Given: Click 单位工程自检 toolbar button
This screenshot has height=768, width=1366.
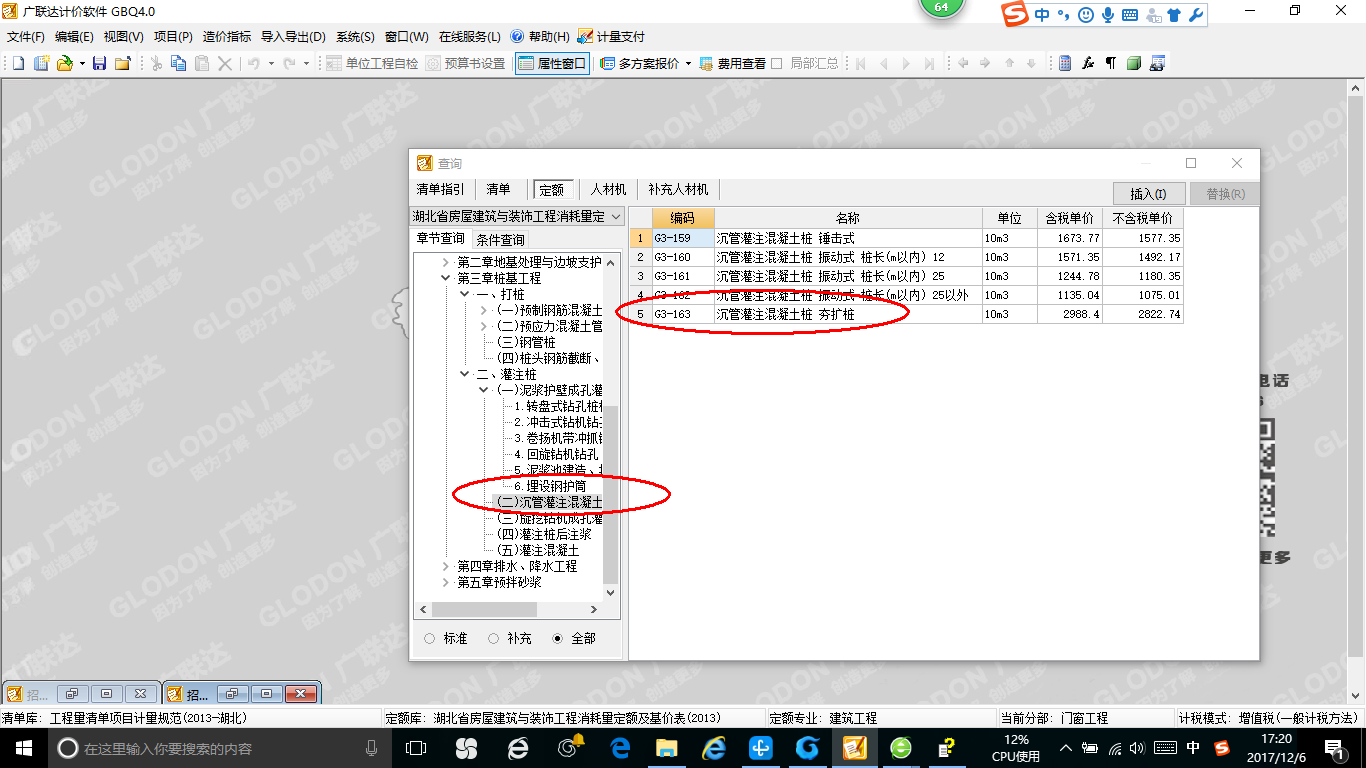Looking at the screenshot, I should pyautogui.click(x=372, y=63).
